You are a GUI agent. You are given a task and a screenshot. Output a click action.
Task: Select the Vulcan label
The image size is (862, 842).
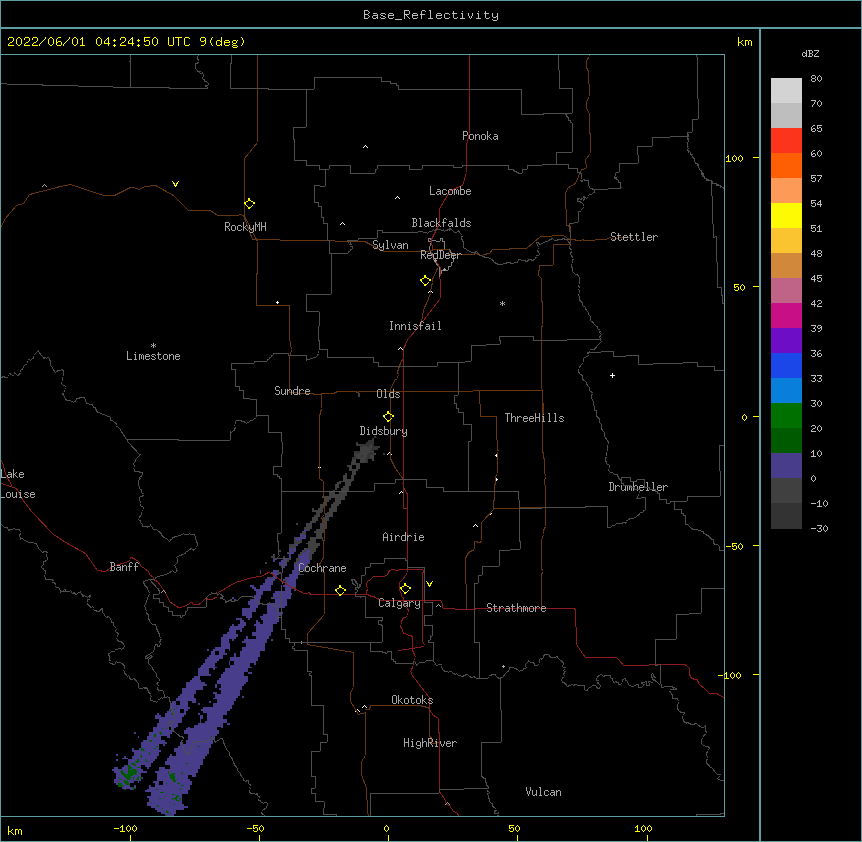pyautogui.click(x=543, y=792)
